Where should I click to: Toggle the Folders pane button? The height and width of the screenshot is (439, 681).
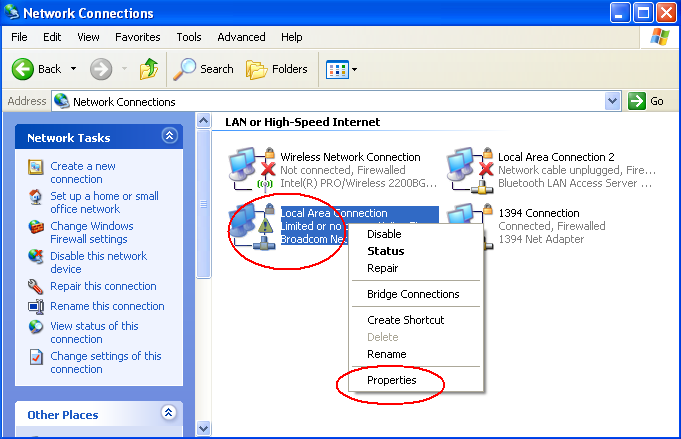coord(277,69)
